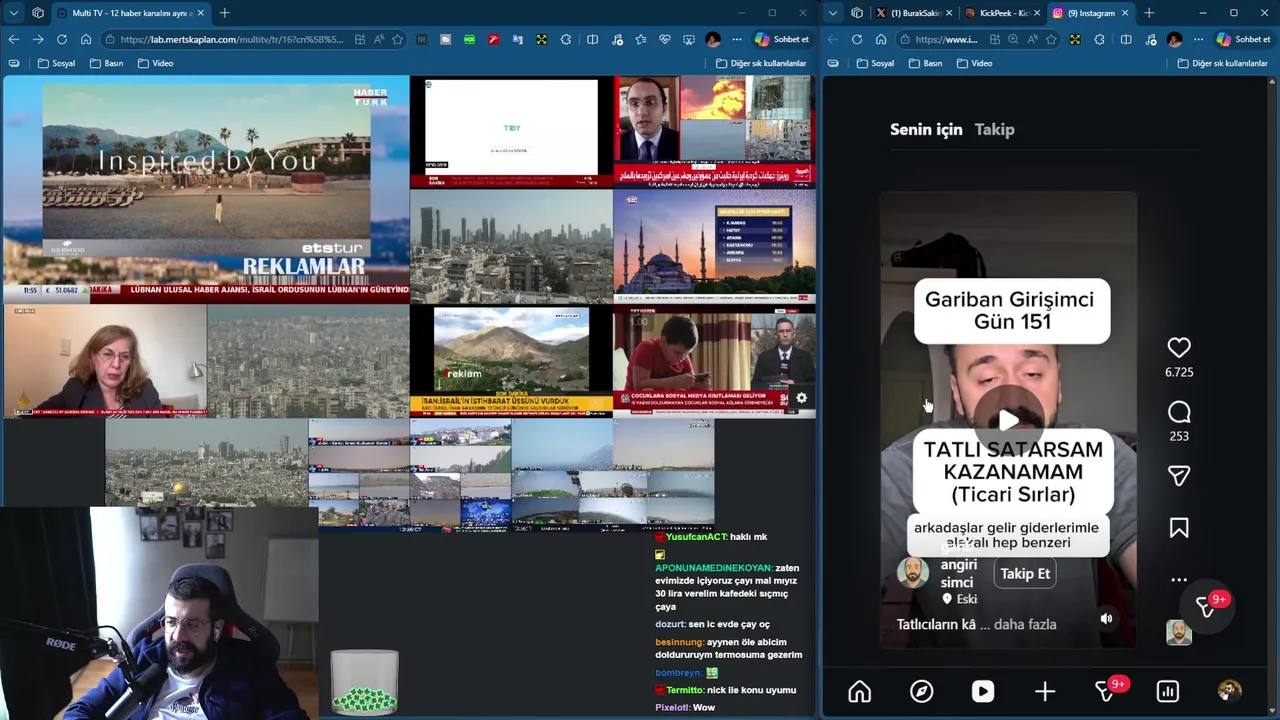Click chat username YusufcanACT
The height and width of the screenshot is (720, 1280).
[696, 537]
